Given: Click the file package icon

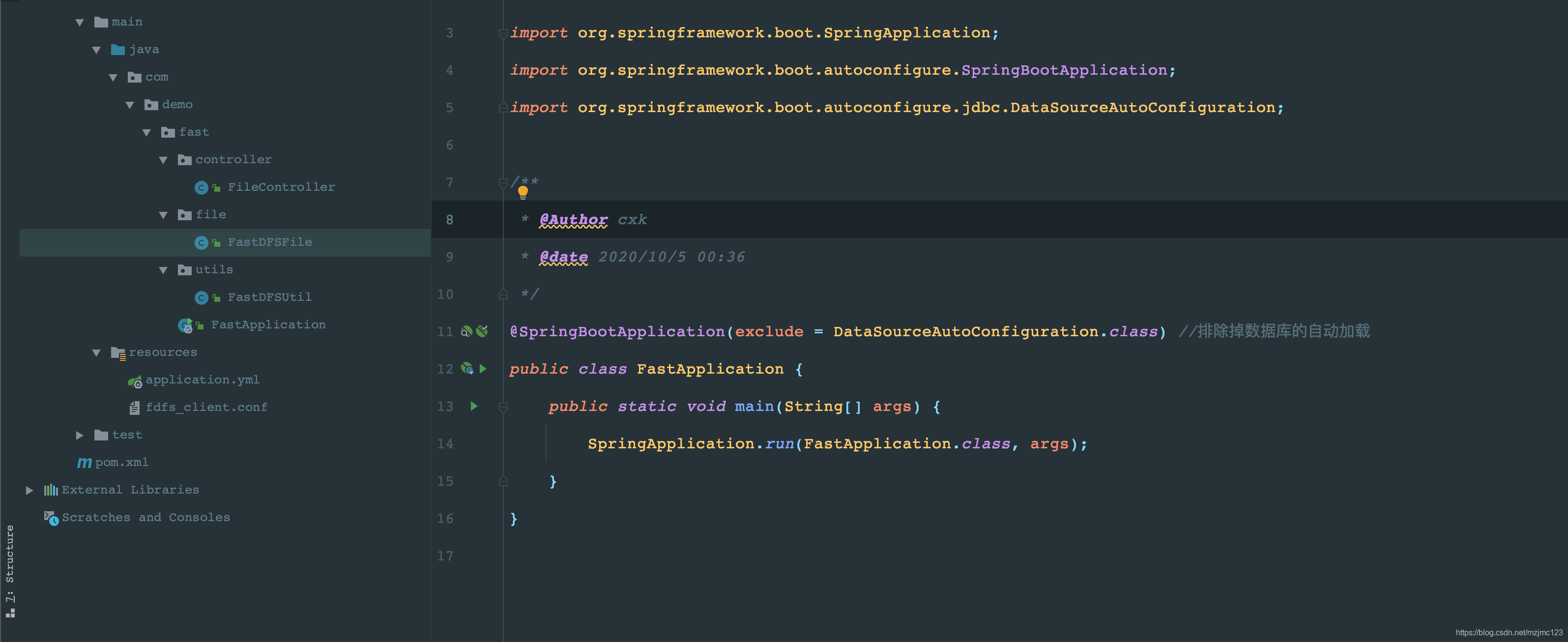Looking at the screenshot, I should [x=184, y=214].
